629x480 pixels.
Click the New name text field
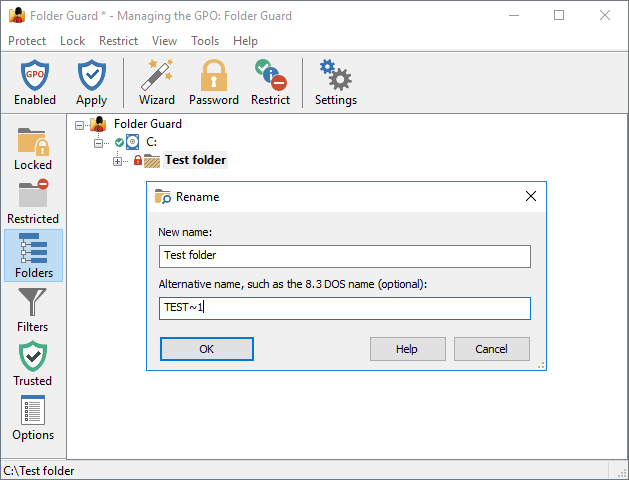(345, 256)
